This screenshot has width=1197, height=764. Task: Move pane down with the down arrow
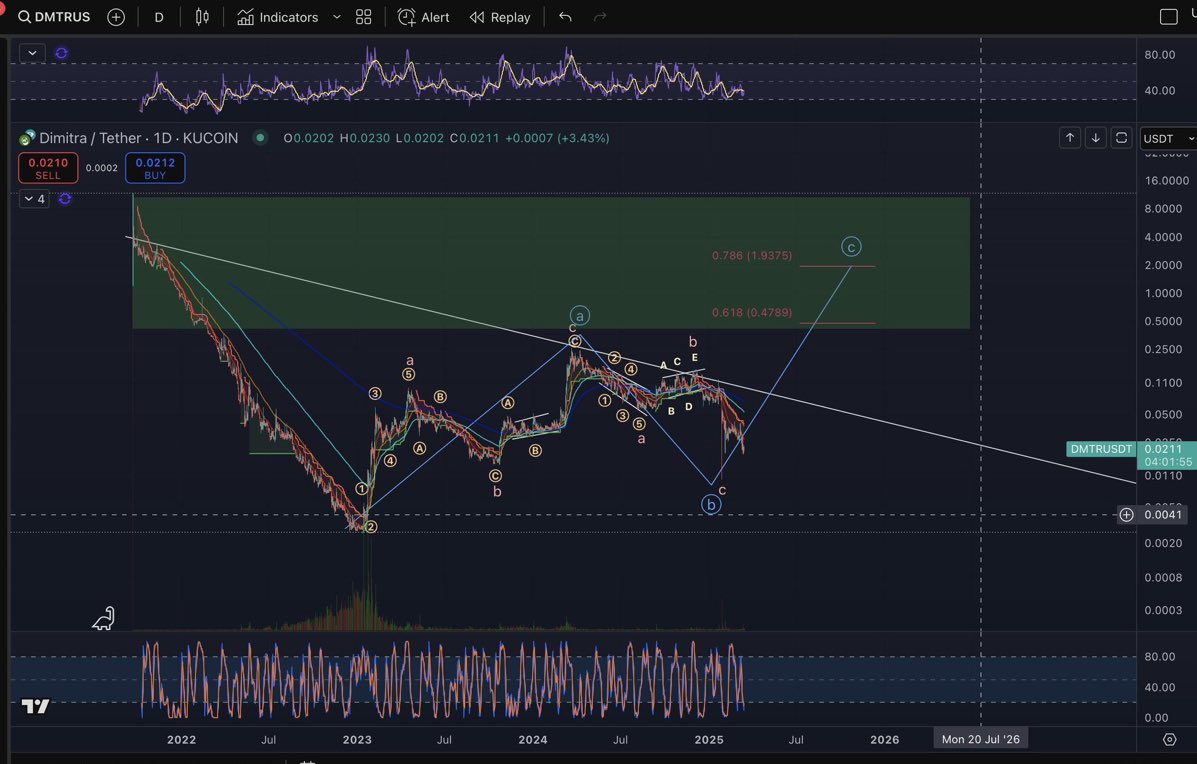coord(1095,137)
